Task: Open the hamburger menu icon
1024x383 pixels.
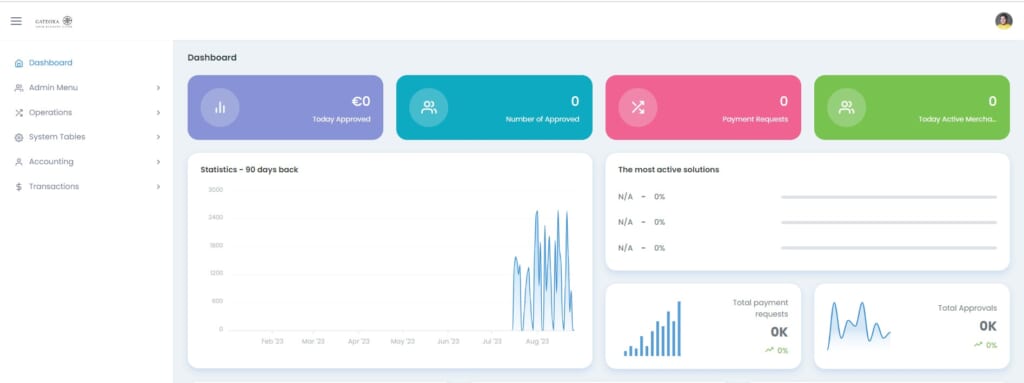Action: coord(16,21)
